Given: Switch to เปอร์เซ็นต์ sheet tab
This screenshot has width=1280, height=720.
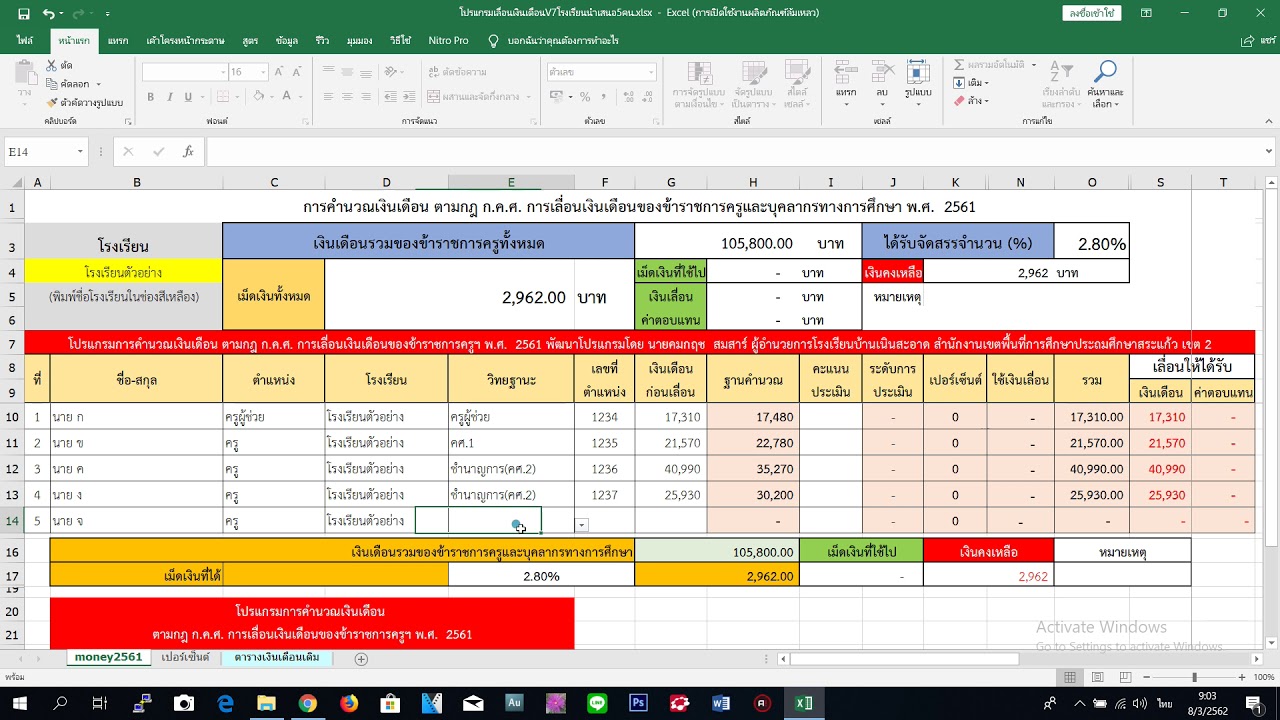Looking at the screenshot, I should [x=186, y=658].
